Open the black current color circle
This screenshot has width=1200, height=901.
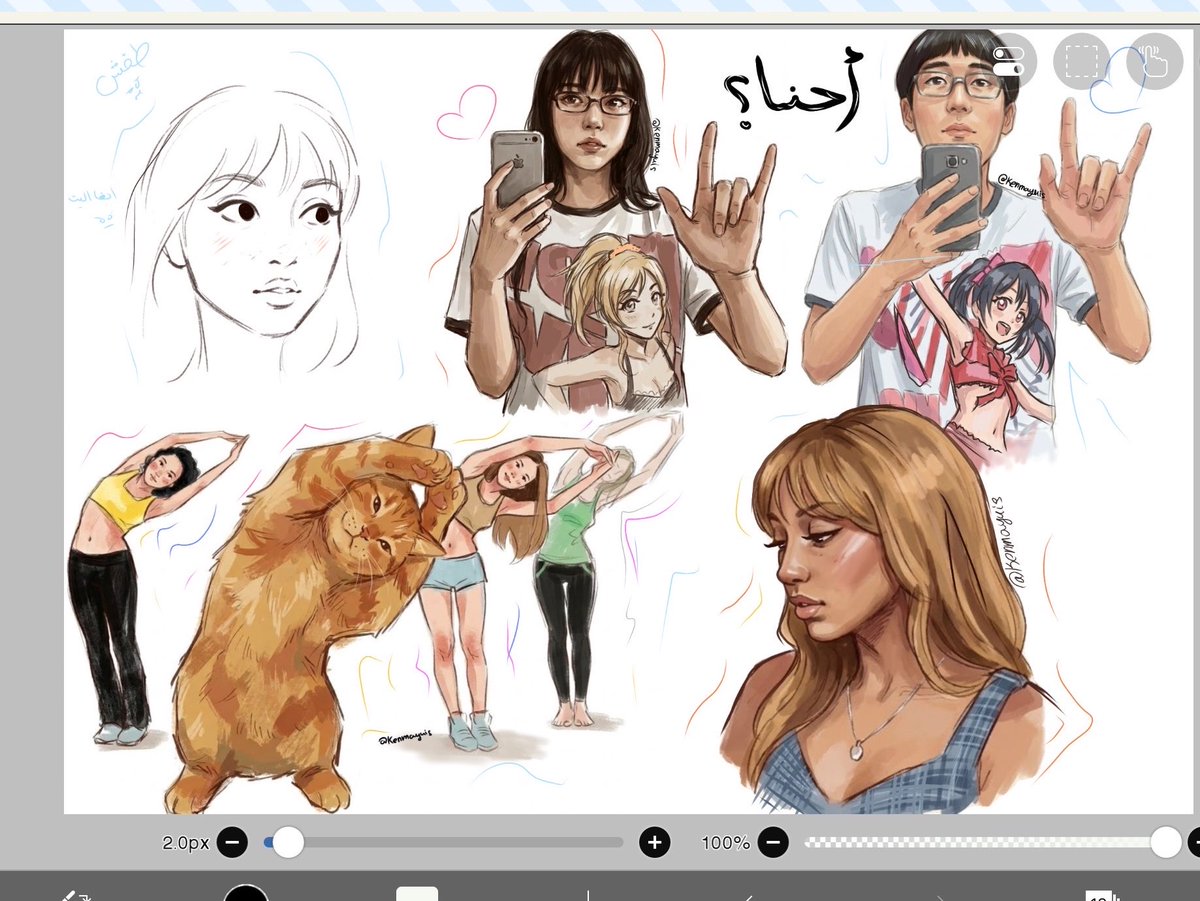246,893
